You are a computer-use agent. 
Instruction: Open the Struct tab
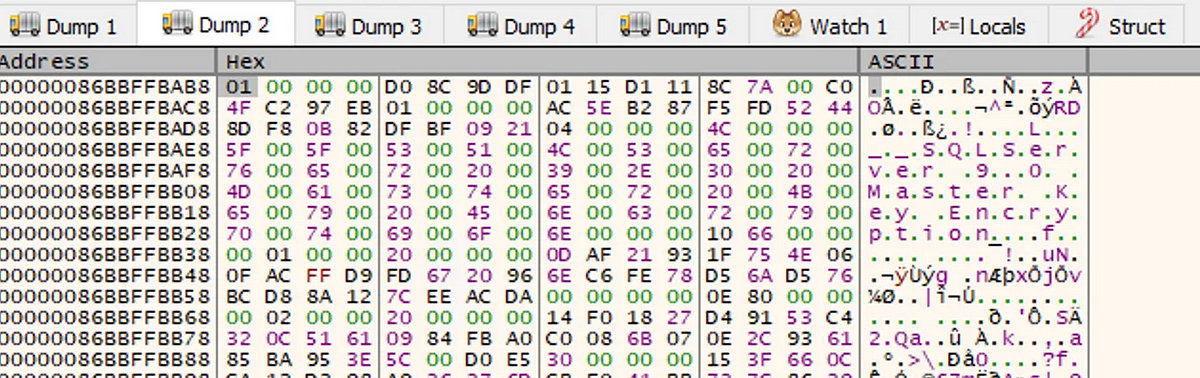click(1122, 26)
